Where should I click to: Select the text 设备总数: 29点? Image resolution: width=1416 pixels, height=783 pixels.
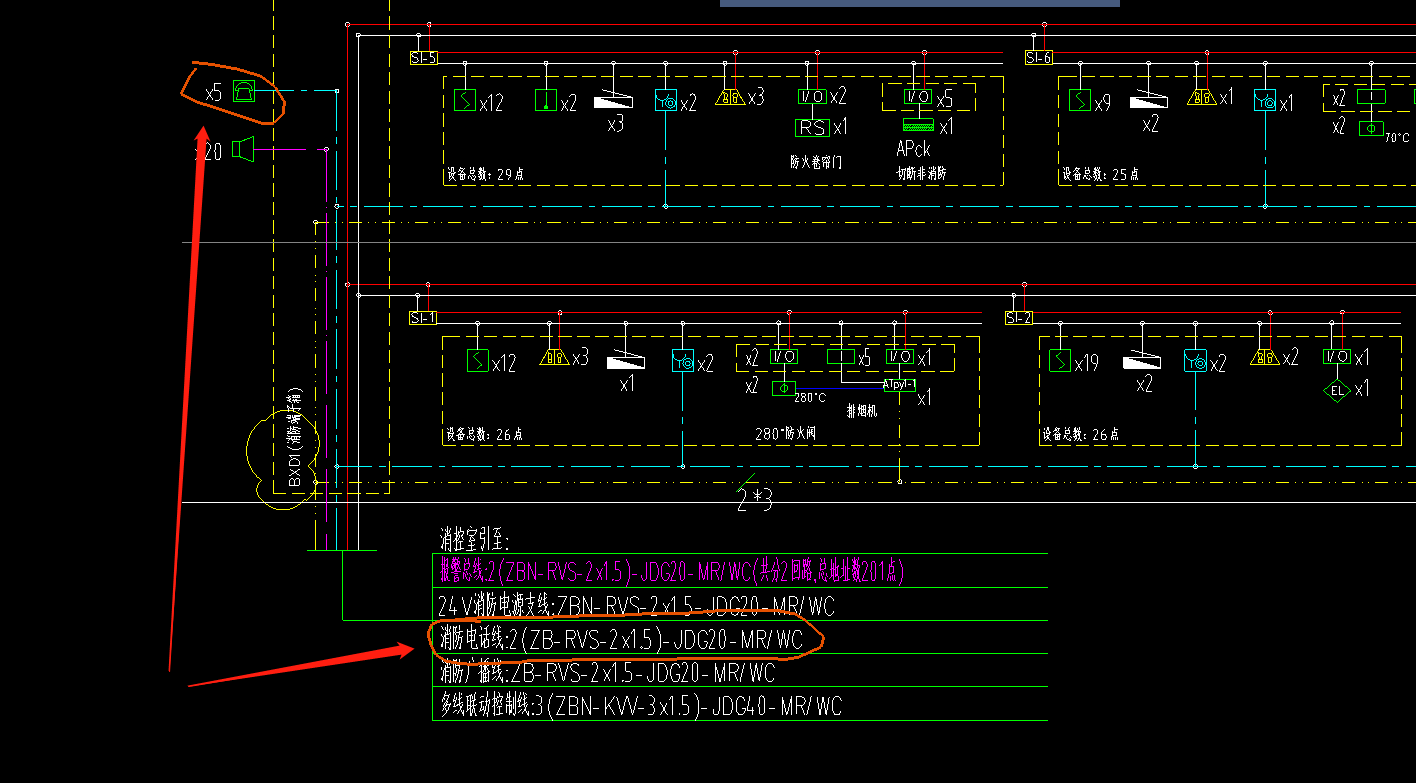click(x=484, y=174)
